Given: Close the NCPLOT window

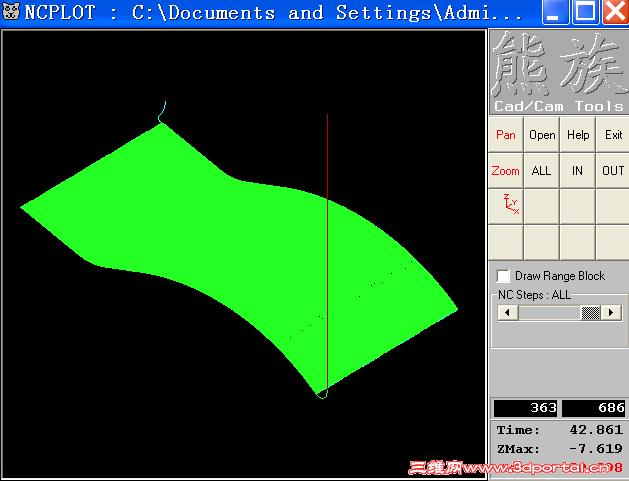Looking at the screenshot, I should click(615, 12).
